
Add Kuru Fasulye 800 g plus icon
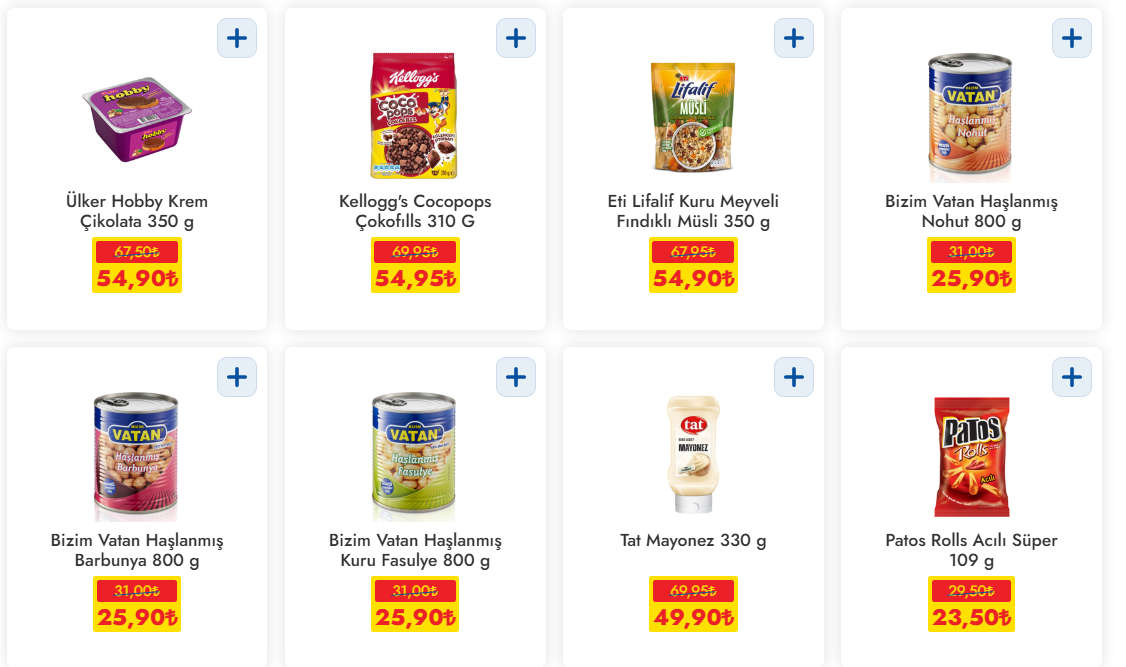coord(516,377)
